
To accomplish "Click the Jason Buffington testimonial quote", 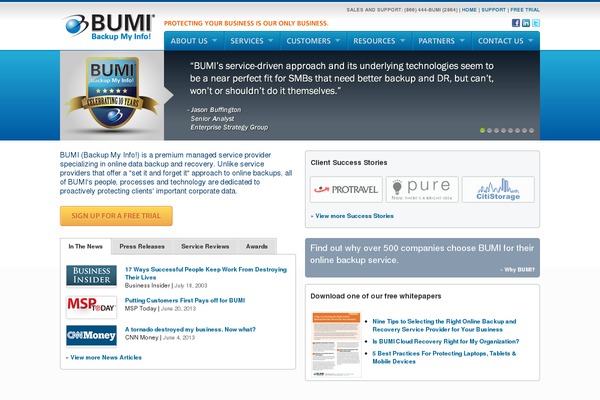I will (341, 78).
